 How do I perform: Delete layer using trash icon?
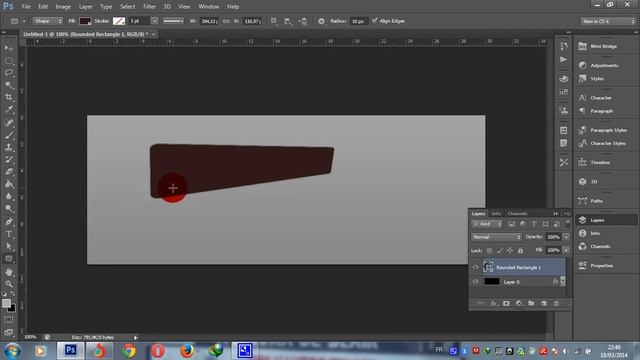(556, 303)
